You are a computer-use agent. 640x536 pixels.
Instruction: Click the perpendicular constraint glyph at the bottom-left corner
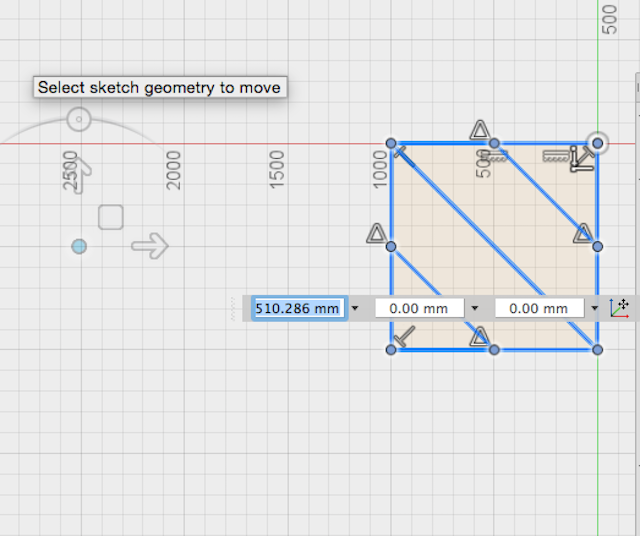[404, 336]
